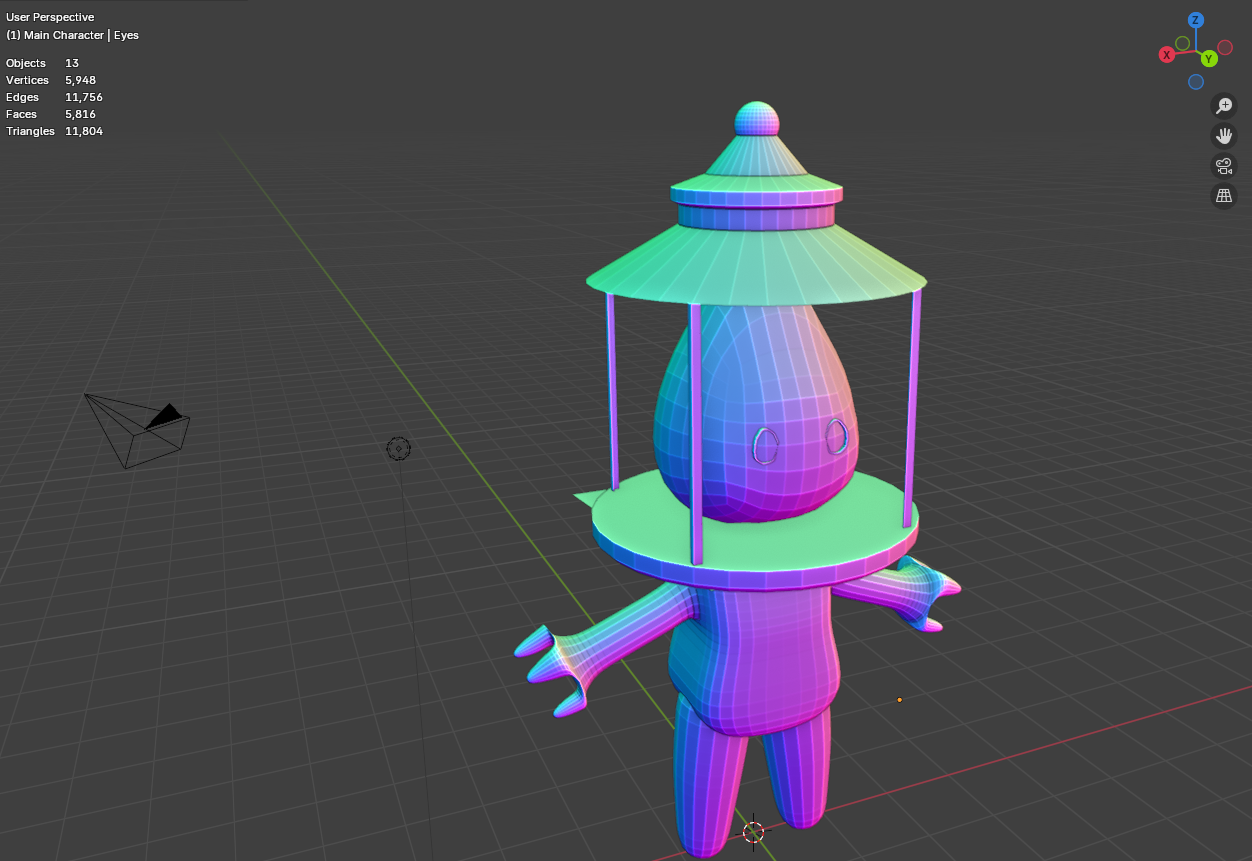Click the hand pan view icon
The image size is (1252, 861).
coord(1224,135)
